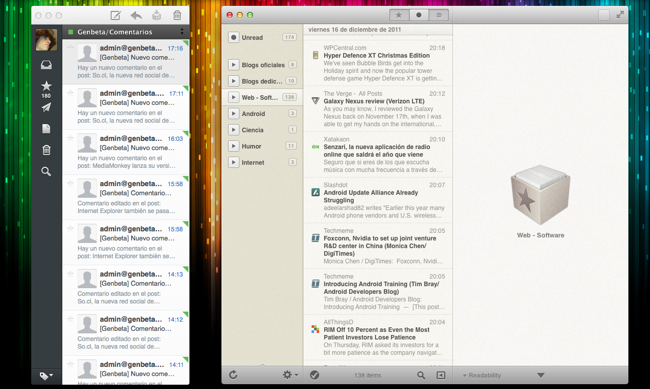Show starred items in Reeder
Screen dimensions: 650x389
pyautogui.click(x=399, y=15)
